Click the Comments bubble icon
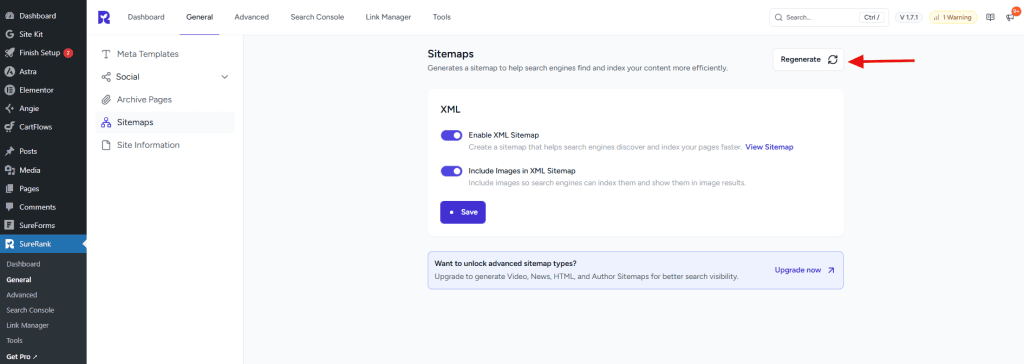Viewport: 1024px width, 364px height. (10, 207)
